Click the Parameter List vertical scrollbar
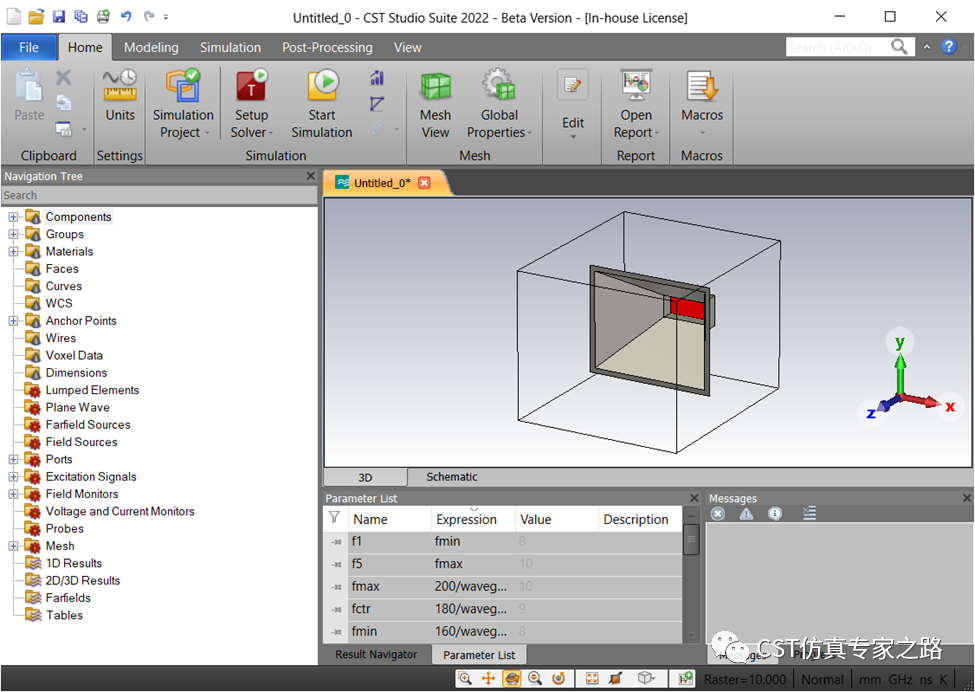Screen dimensions: 975x692 point(691,575)
